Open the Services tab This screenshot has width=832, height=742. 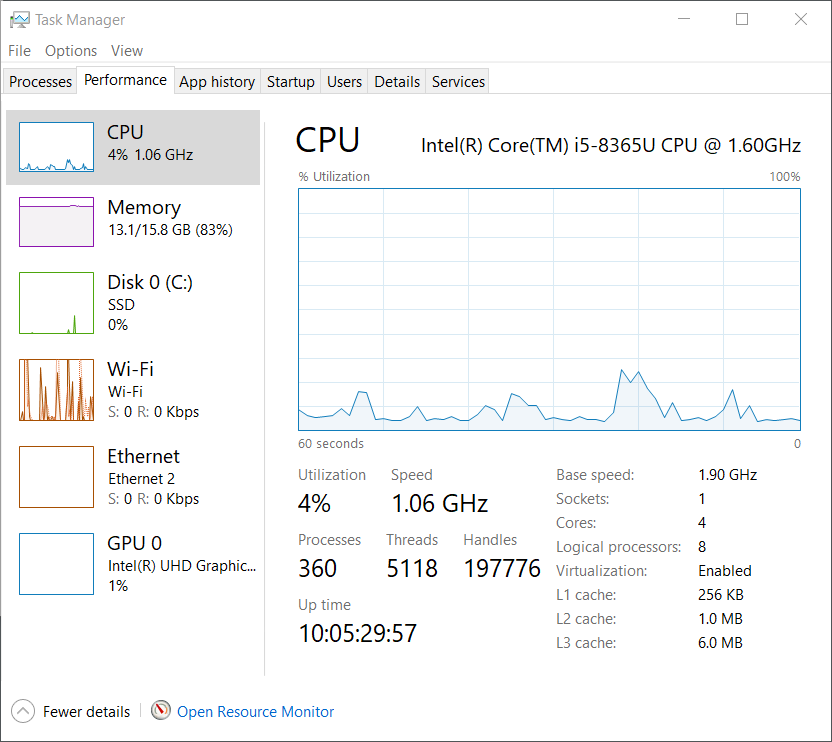click(458, 82)
